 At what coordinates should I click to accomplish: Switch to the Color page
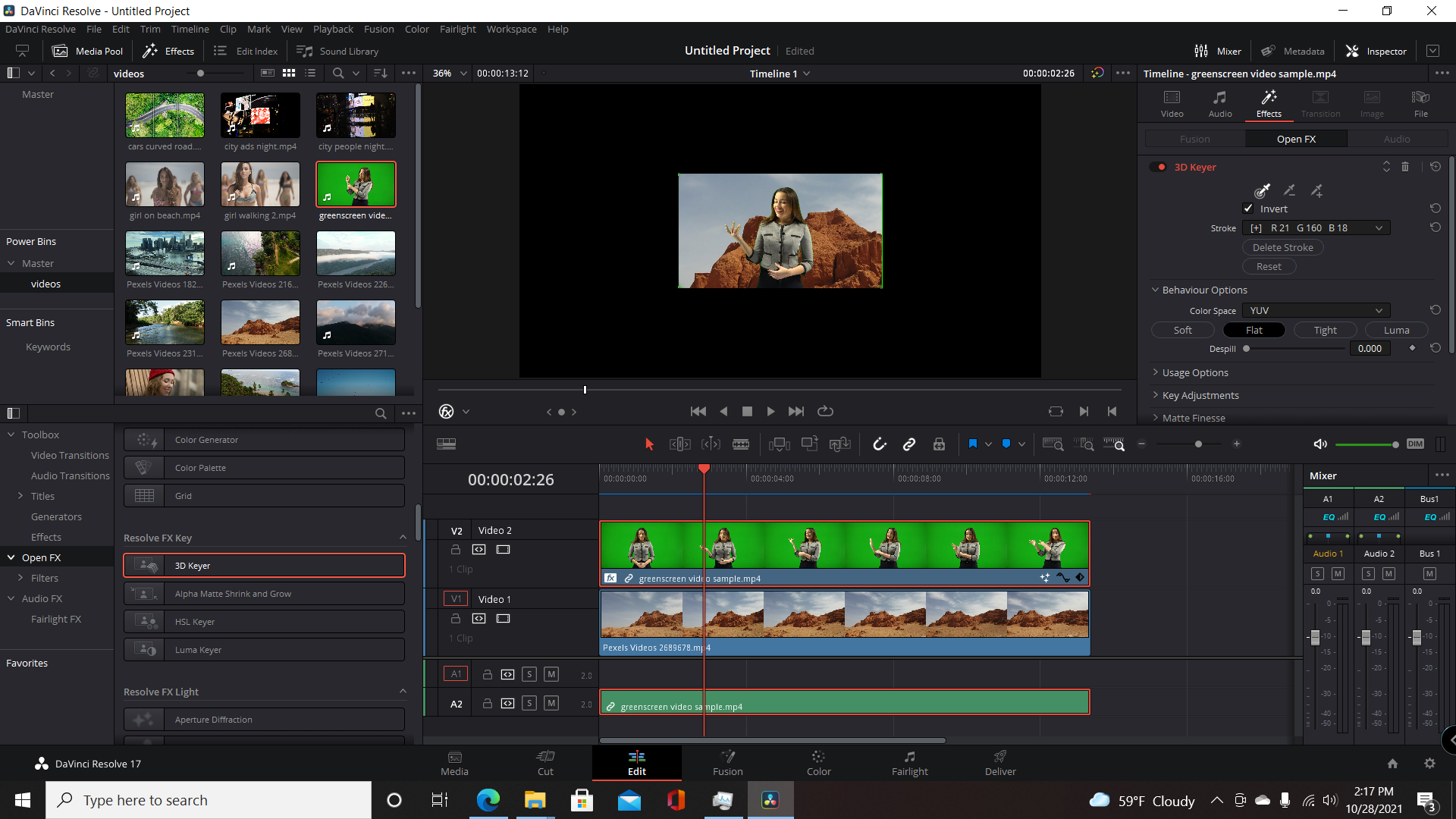coord(818,763)
